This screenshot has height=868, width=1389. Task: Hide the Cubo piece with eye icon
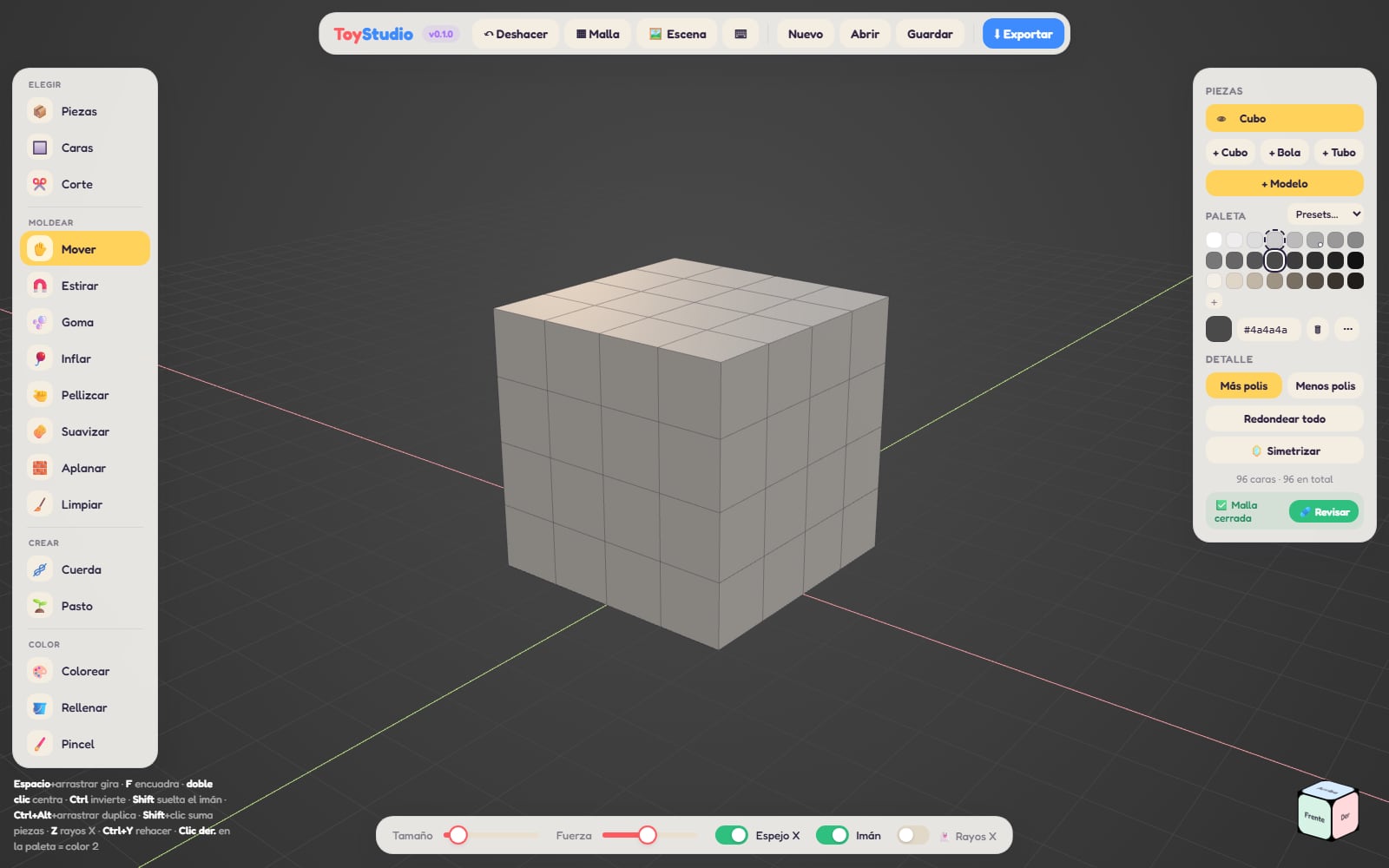[x=1221, y=119]
